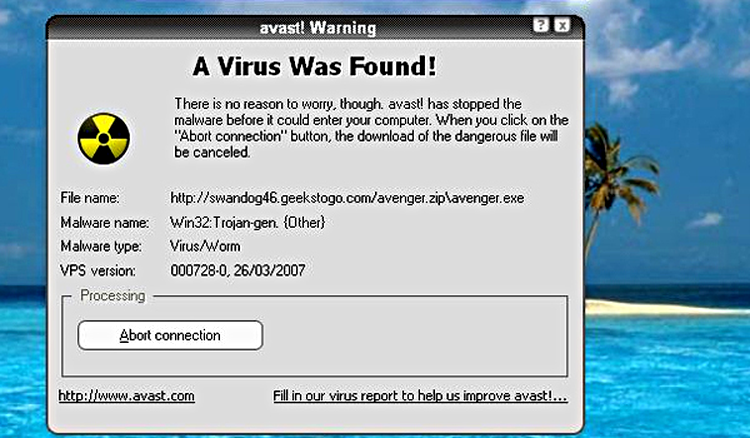Click the avast! Warning title bar
The image size is (750, 438).
pos(316,28)
